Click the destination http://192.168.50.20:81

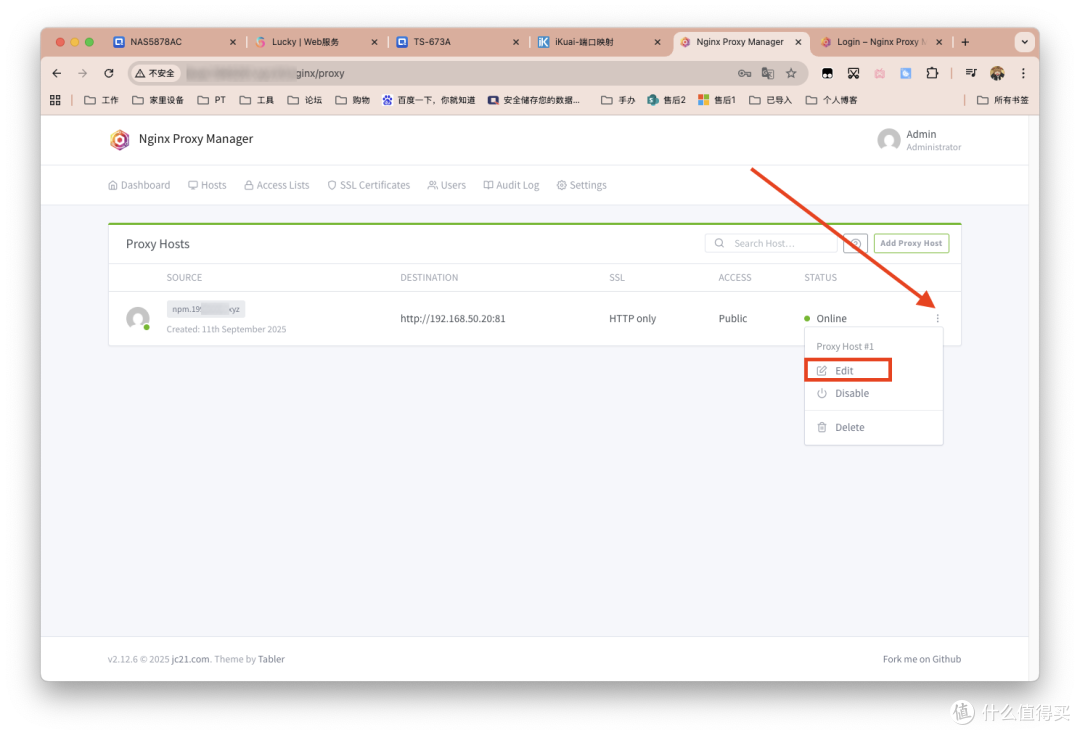point(453,318)
